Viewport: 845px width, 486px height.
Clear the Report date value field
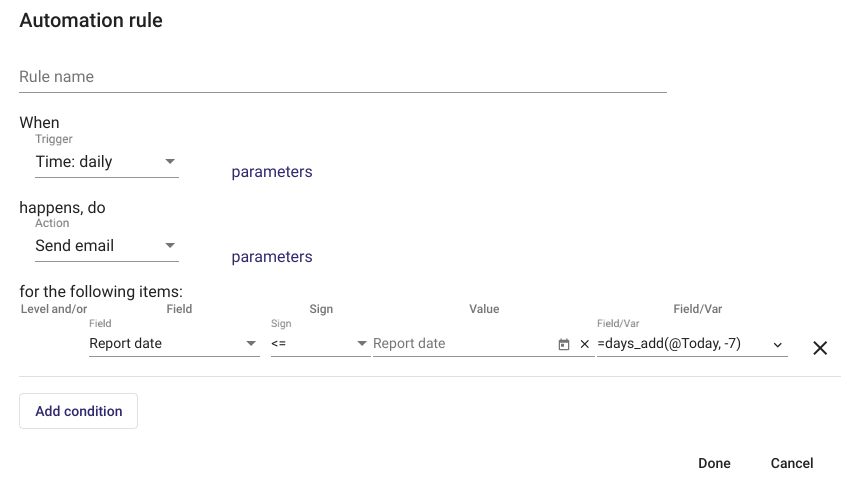point(584,344)
